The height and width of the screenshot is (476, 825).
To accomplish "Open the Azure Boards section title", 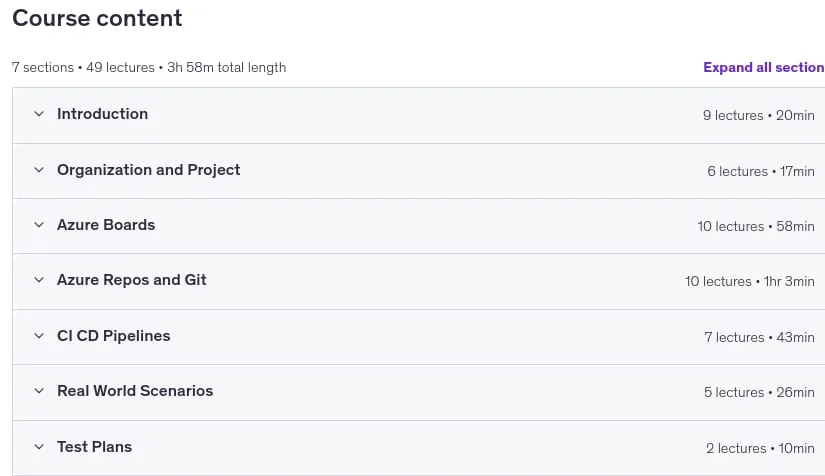I will pyautogui.click(x=106, y=225).
